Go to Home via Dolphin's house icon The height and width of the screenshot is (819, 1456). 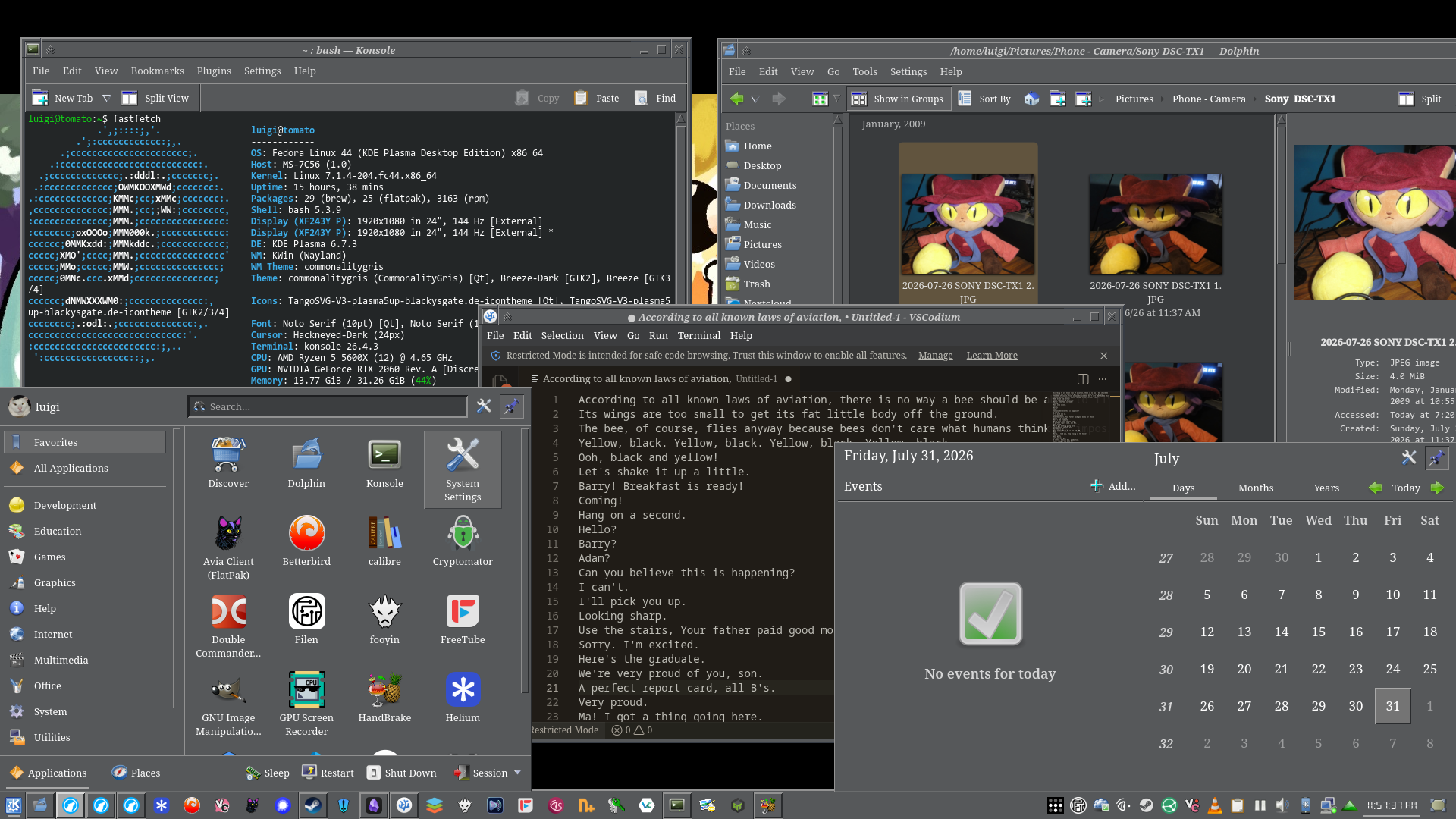1031,99
